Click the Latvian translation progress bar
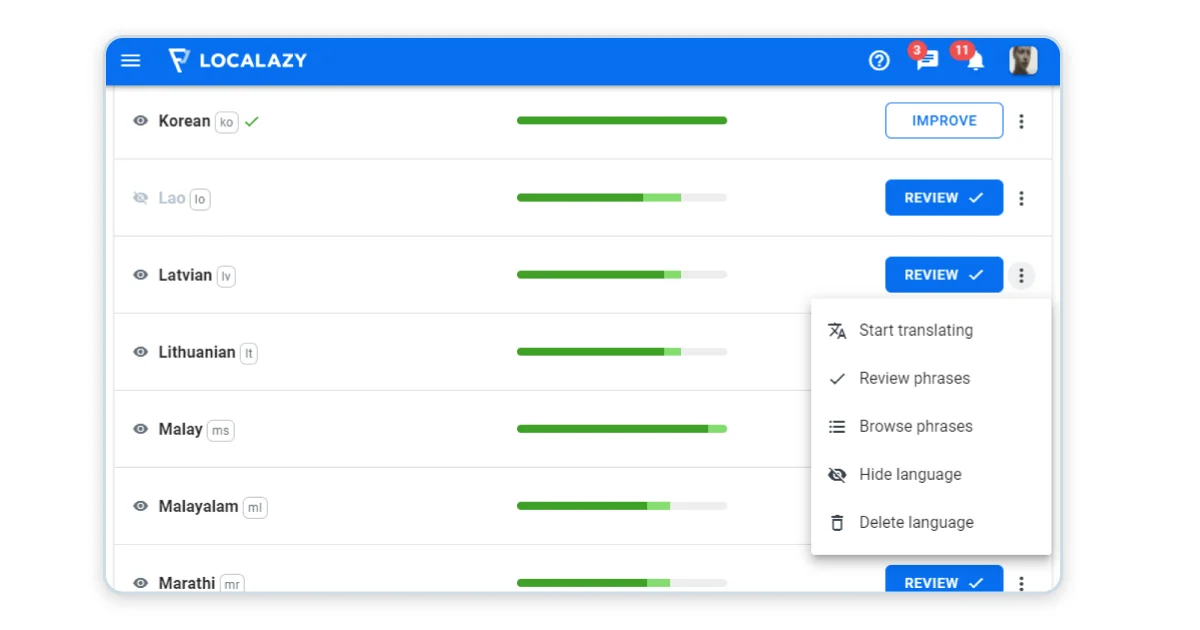 click(x=621, y=274)
